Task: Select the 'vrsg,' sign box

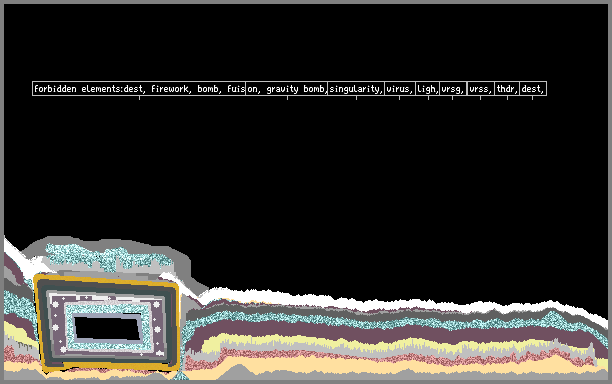Action: point(453,89)
